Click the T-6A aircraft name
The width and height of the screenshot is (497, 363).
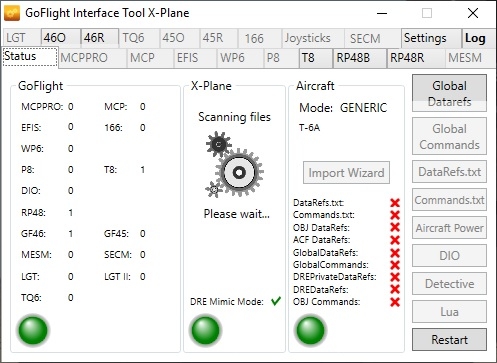point(309,128)
